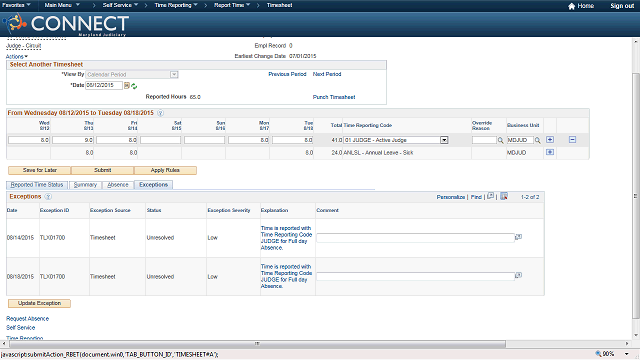Open help icon next to Exceptions heading
Image resolution: width=640 pixels, height=360 pixels.
(48, 197)
